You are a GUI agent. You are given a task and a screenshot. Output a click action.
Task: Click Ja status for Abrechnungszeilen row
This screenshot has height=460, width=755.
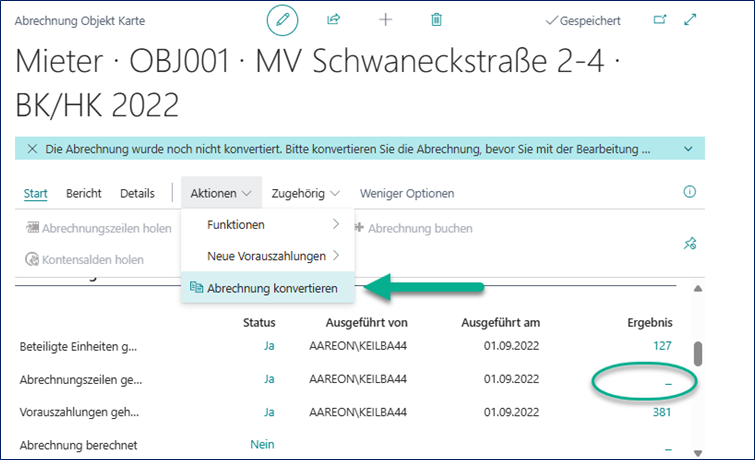pyautogui.click(x=269, y=379)
